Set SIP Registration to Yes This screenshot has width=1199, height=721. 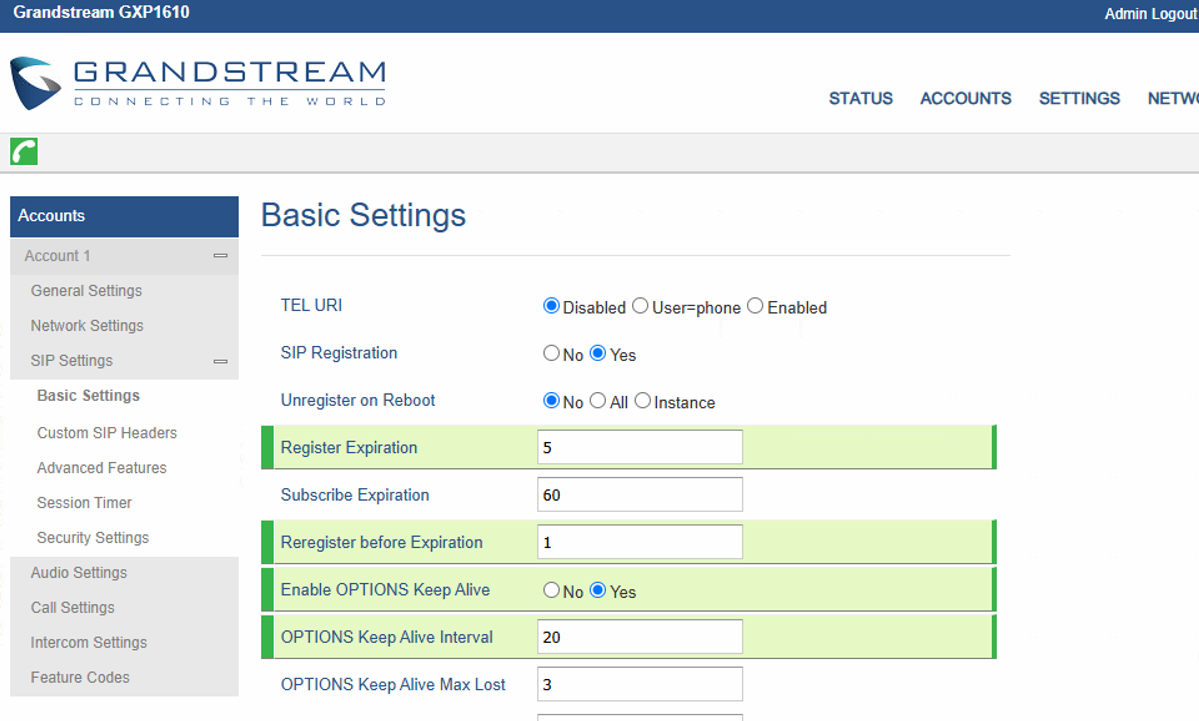(x=598, y=353)
